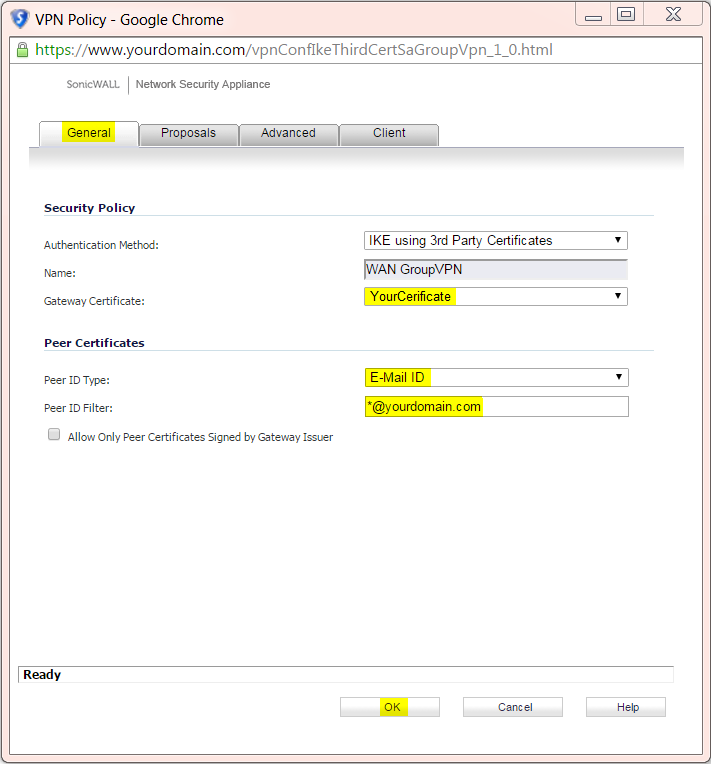
Task: Click the Network Security Appliance text
Action: (203, 84)
